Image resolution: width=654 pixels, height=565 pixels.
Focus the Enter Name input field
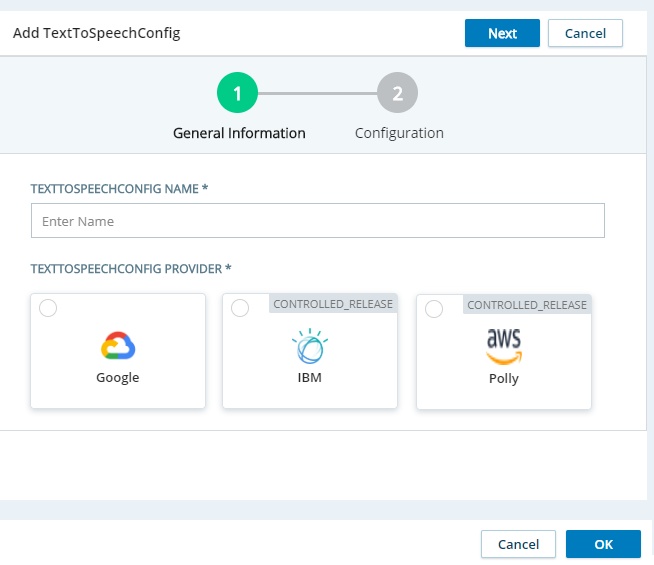click(x=318, y=221)
